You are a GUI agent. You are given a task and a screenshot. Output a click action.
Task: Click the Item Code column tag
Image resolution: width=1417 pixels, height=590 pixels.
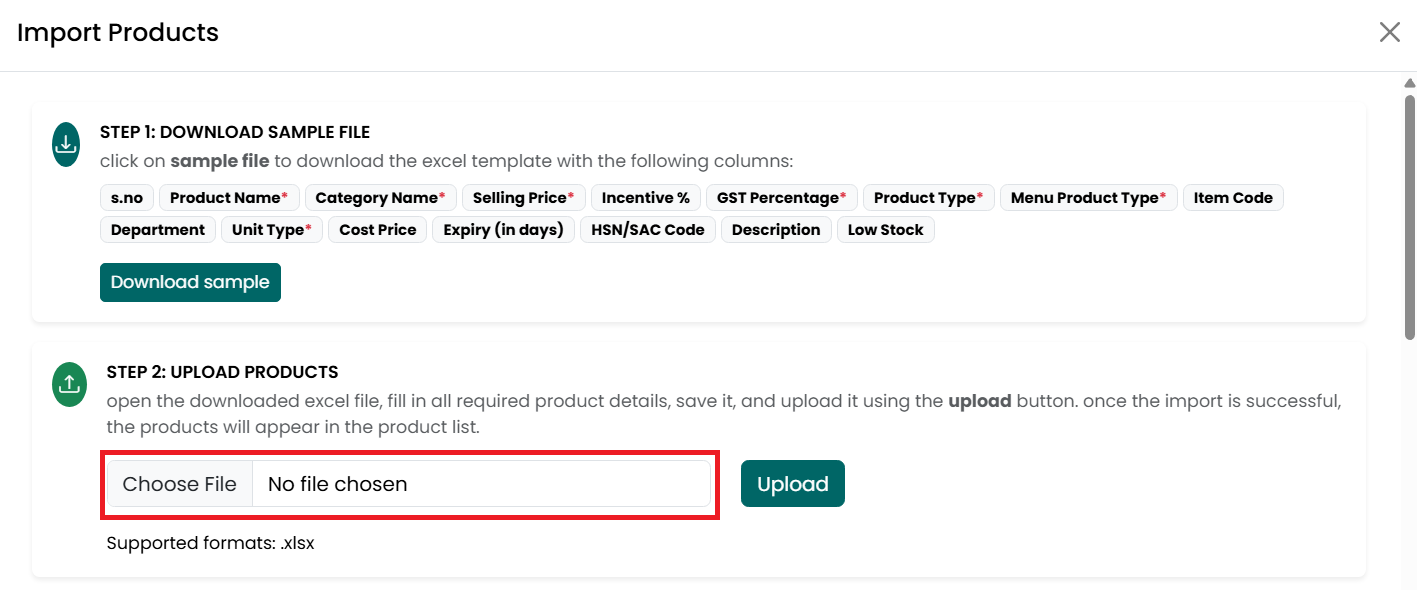pyautogui.click(x=1233, y=198)
